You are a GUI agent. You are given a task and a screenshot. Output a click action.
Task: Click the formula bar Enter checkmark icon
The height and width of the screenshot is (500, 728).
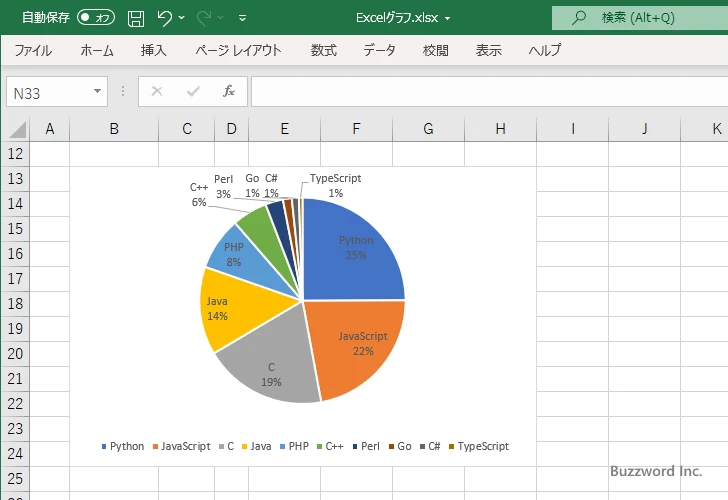[x=193, y=91]
